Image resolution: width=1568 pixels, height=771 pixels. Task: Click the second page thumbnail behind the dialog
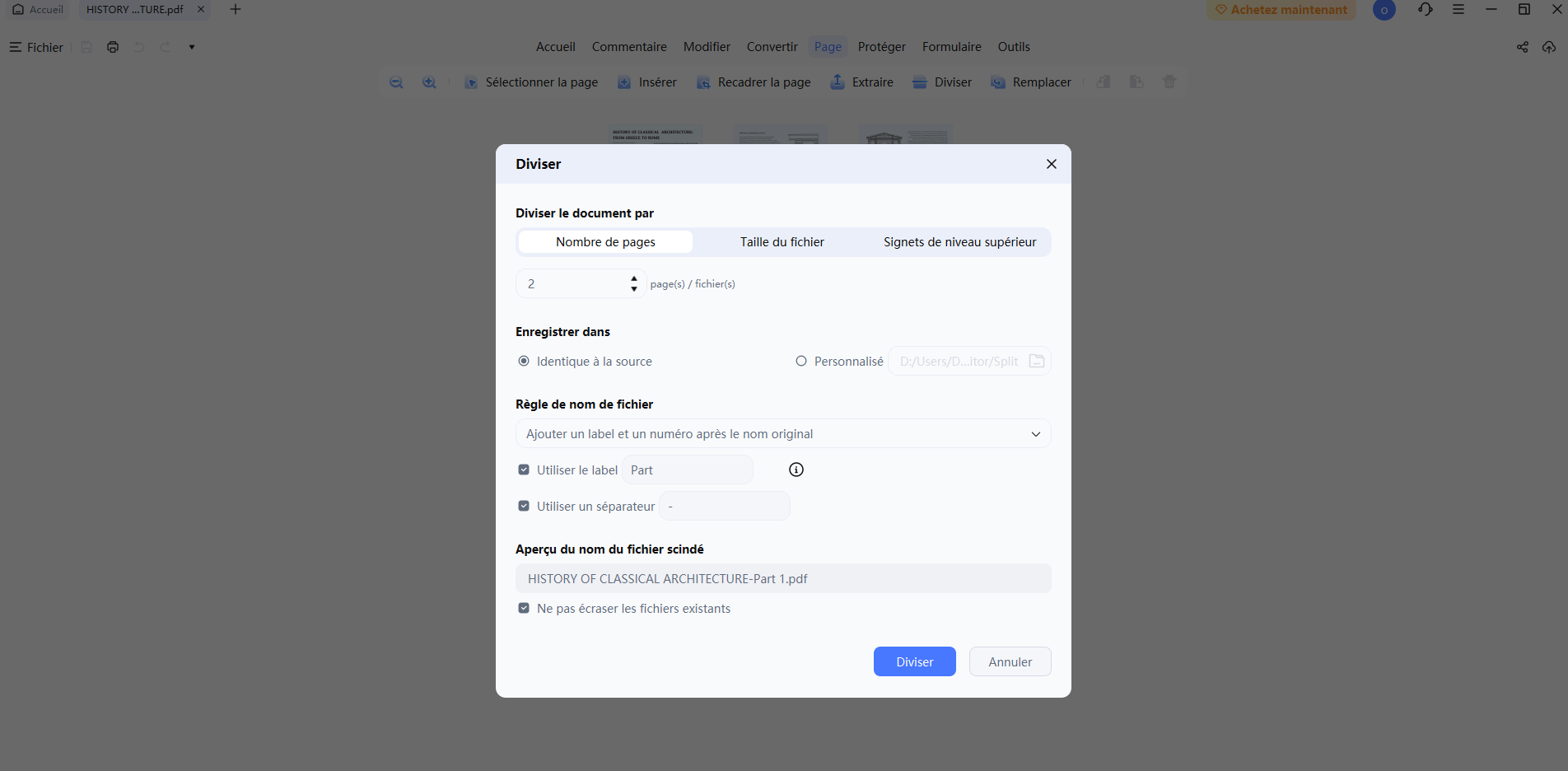781,134
